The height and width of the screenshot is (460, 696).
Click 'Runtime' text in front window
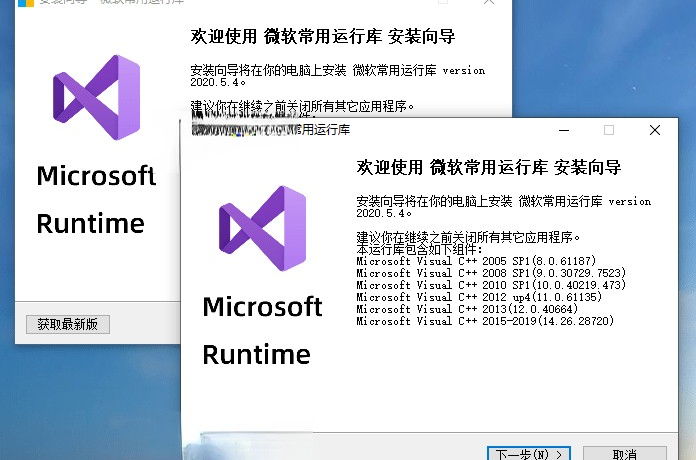click(x=257, y=355)
